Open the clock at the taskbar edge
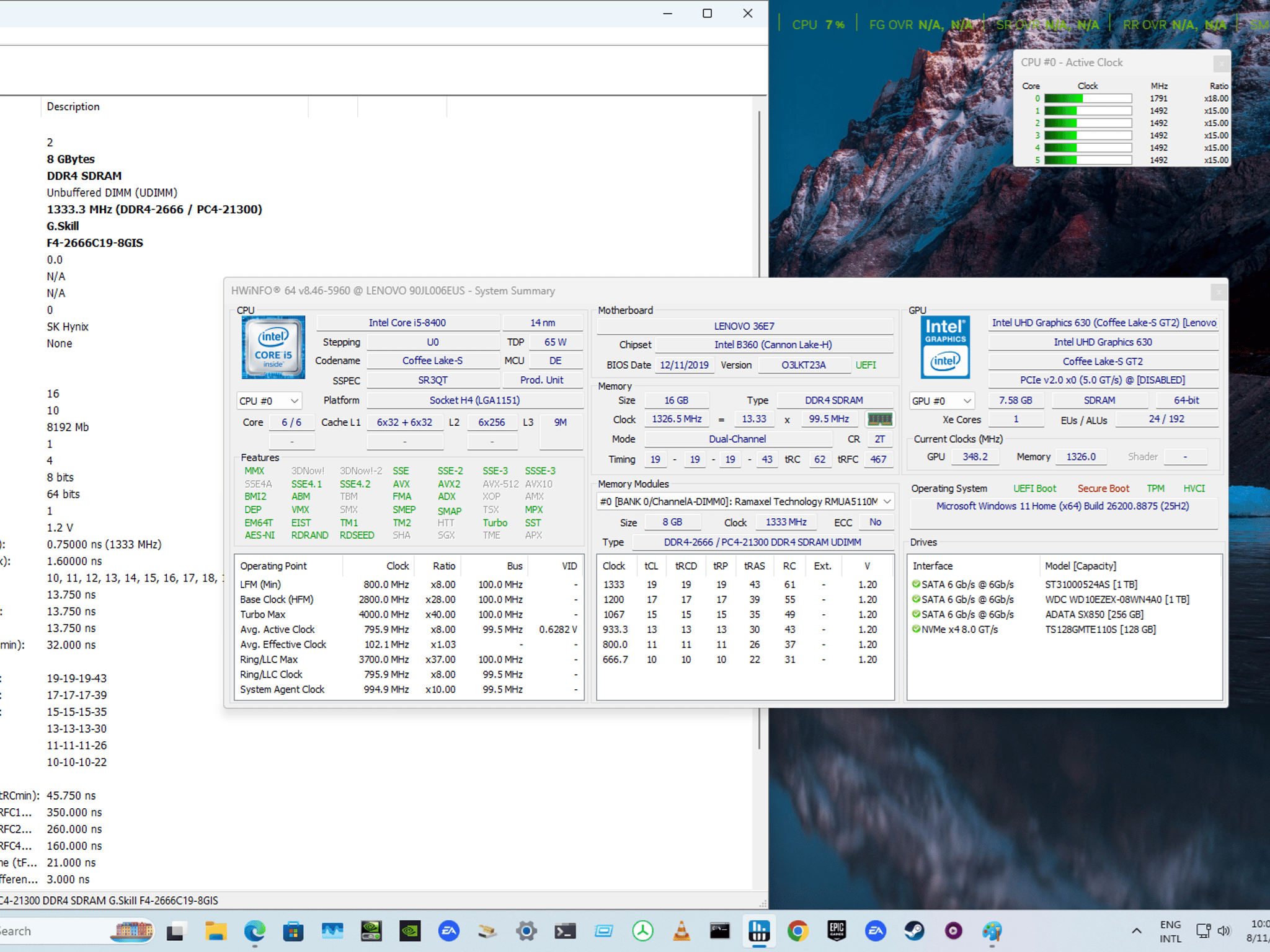Viewport: 1270px width, 952px height. (1259, 931)
